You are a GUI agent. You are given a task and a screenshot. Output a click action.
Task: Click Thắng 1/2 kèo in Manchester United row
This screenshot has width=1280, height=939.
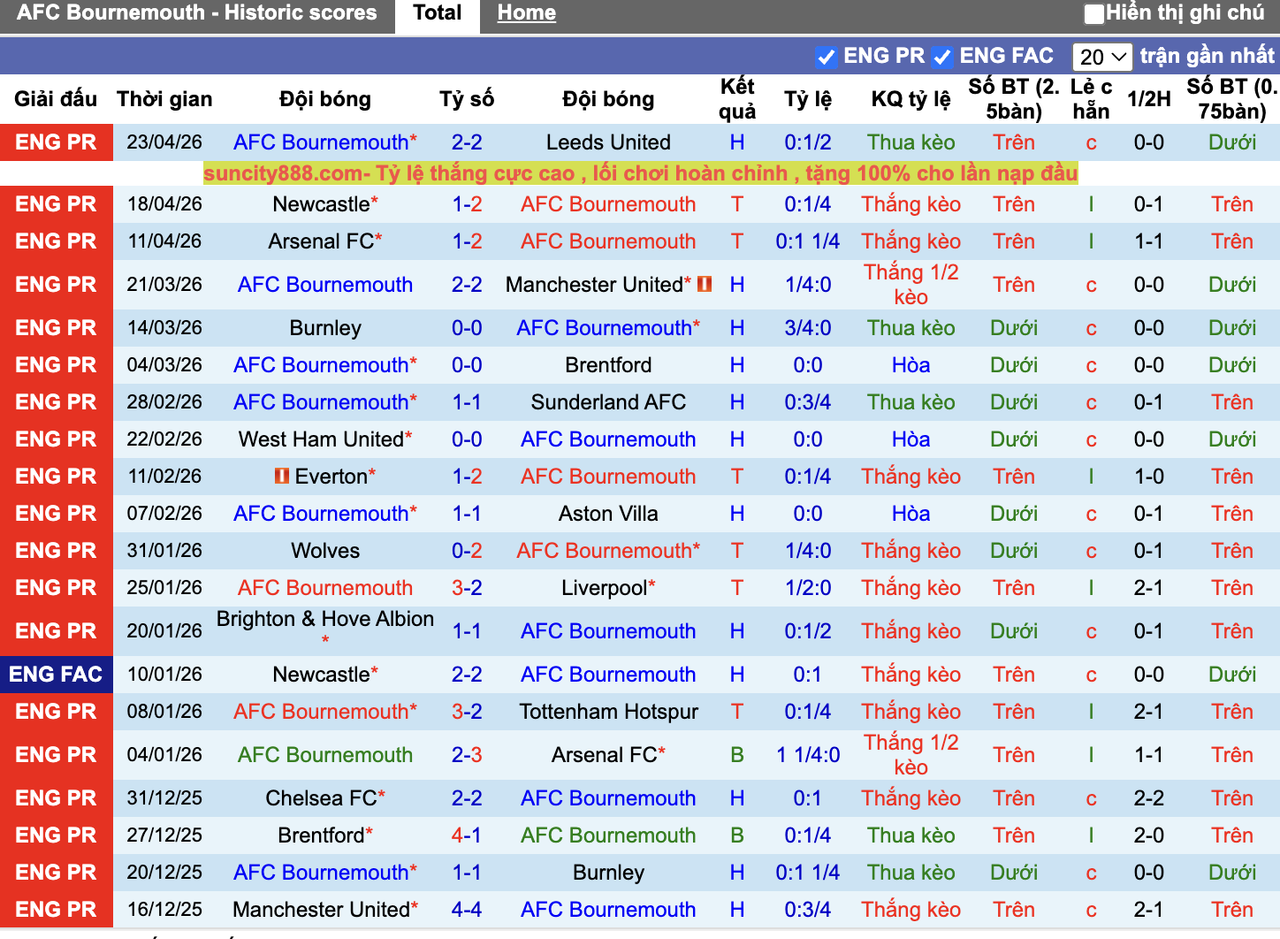[911, 284]
